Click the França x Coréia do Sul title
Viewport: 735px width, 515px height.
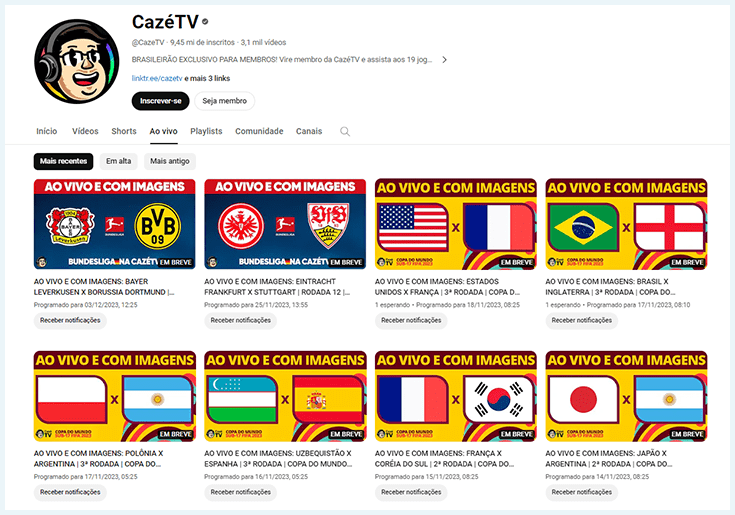444,459
